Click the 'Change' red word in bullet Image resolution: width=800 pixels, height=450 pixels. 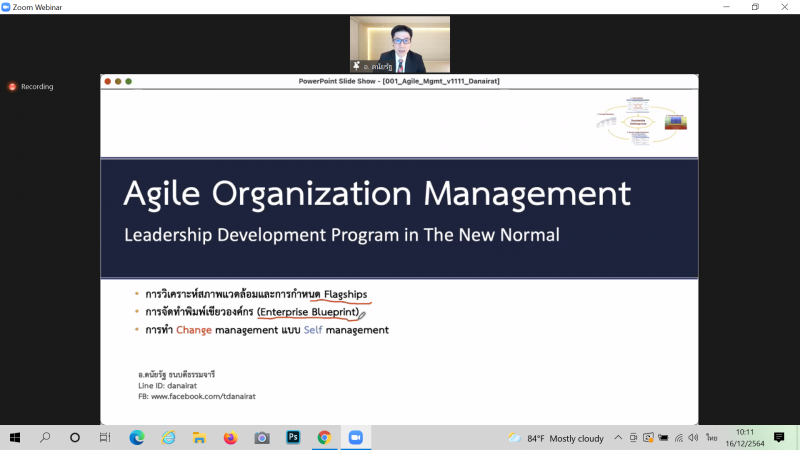(194, 330)
